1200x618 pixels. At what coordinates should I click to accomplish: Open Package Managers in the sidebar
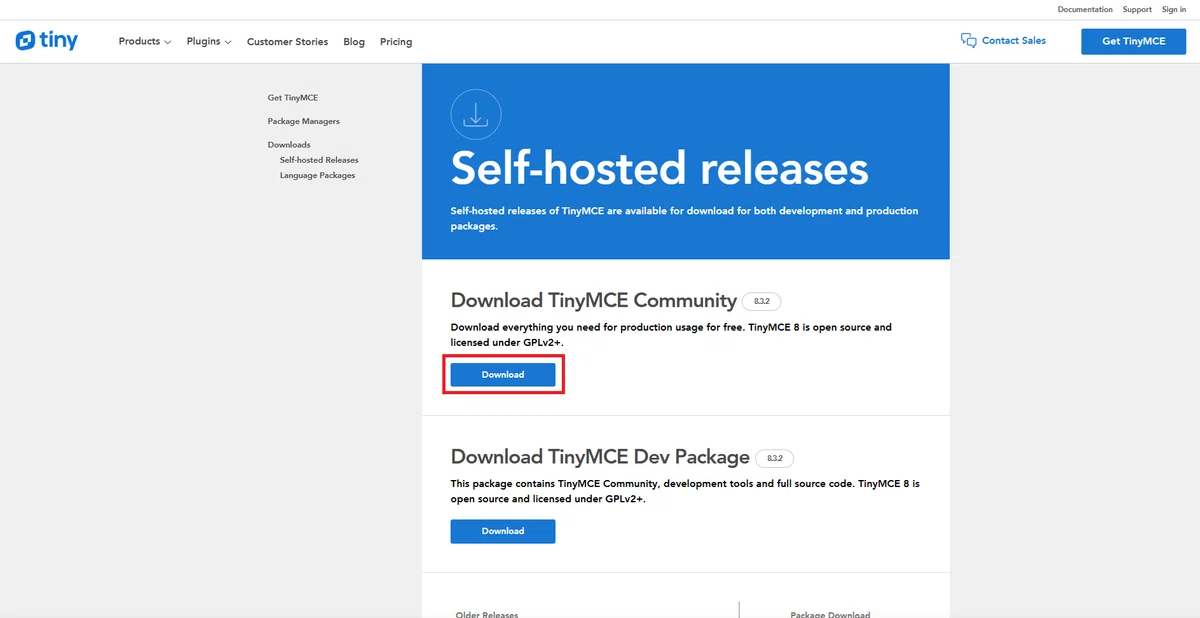[304, 121]
